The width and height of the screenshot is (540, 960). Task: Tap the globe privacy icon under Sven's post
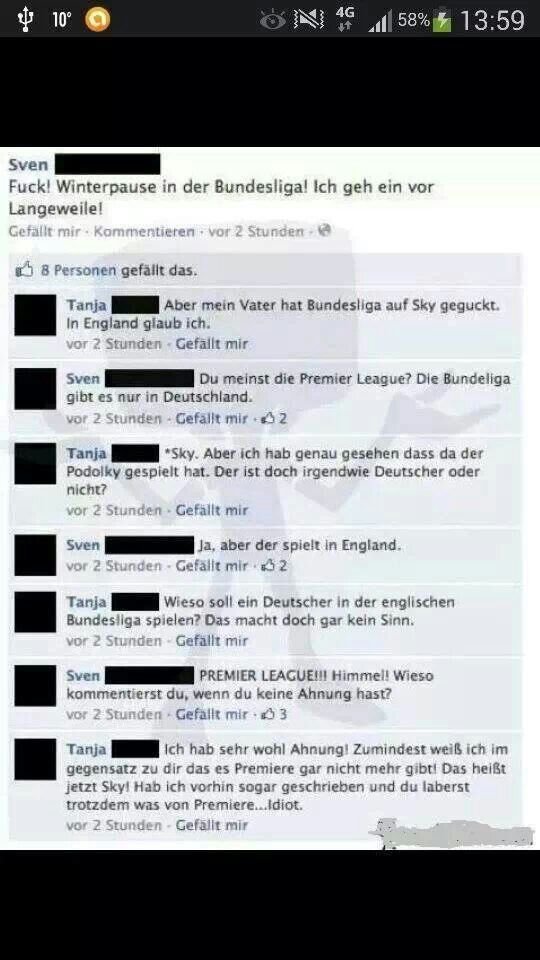click(x=325, y=231)
